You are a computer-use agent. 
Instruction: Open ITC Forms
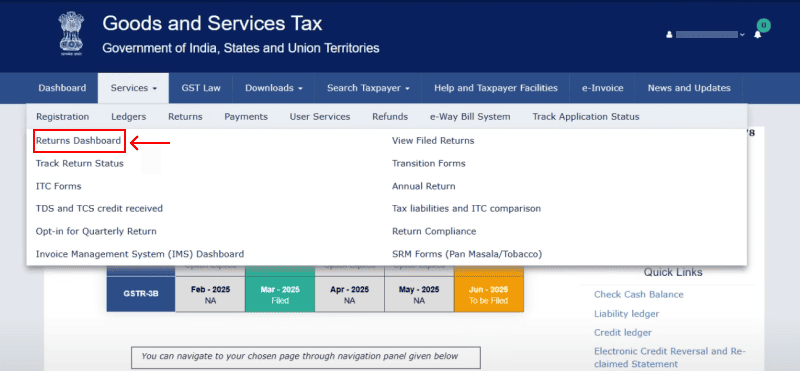(58, 186)
